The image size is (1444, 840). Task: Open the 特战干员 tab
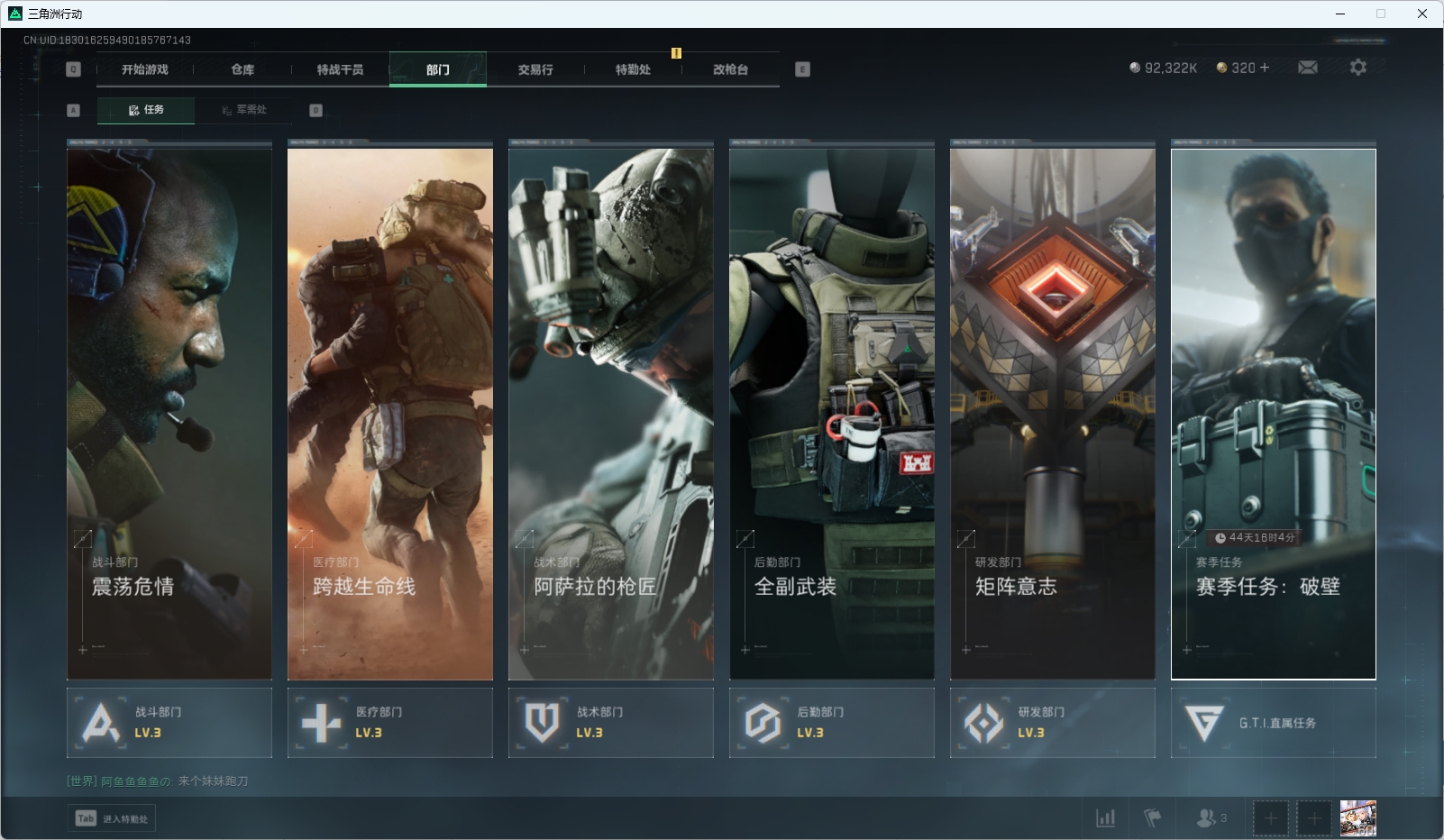pos(340,69)
